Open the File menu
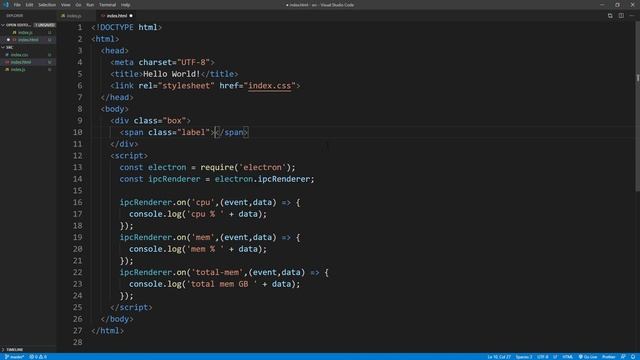640x360 pixels. (17, 5)
